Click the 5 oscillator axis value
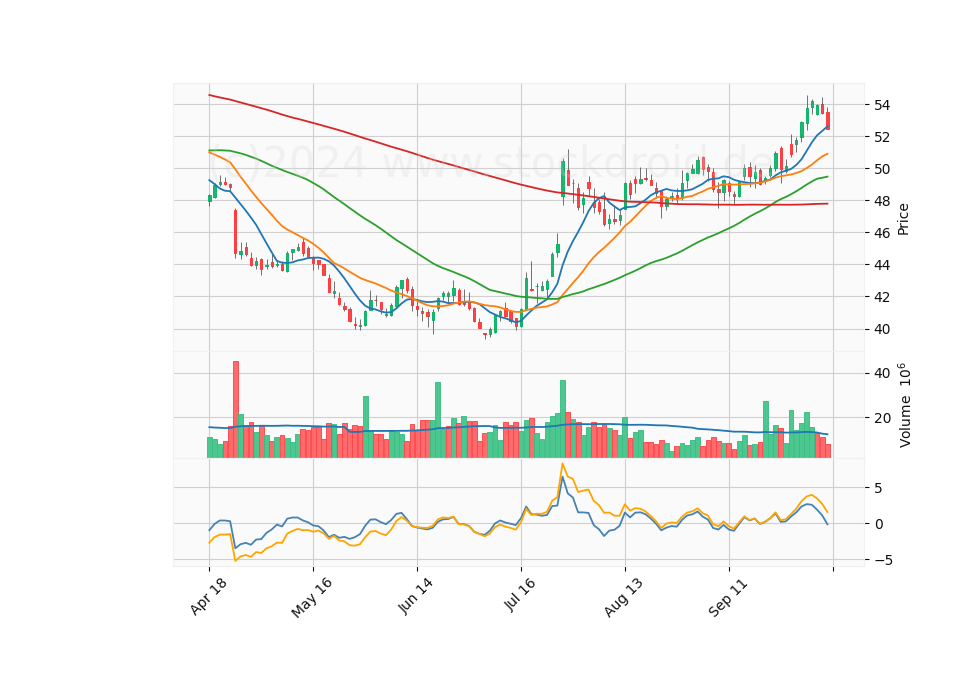The image size is (960, 690). point(879,489)
